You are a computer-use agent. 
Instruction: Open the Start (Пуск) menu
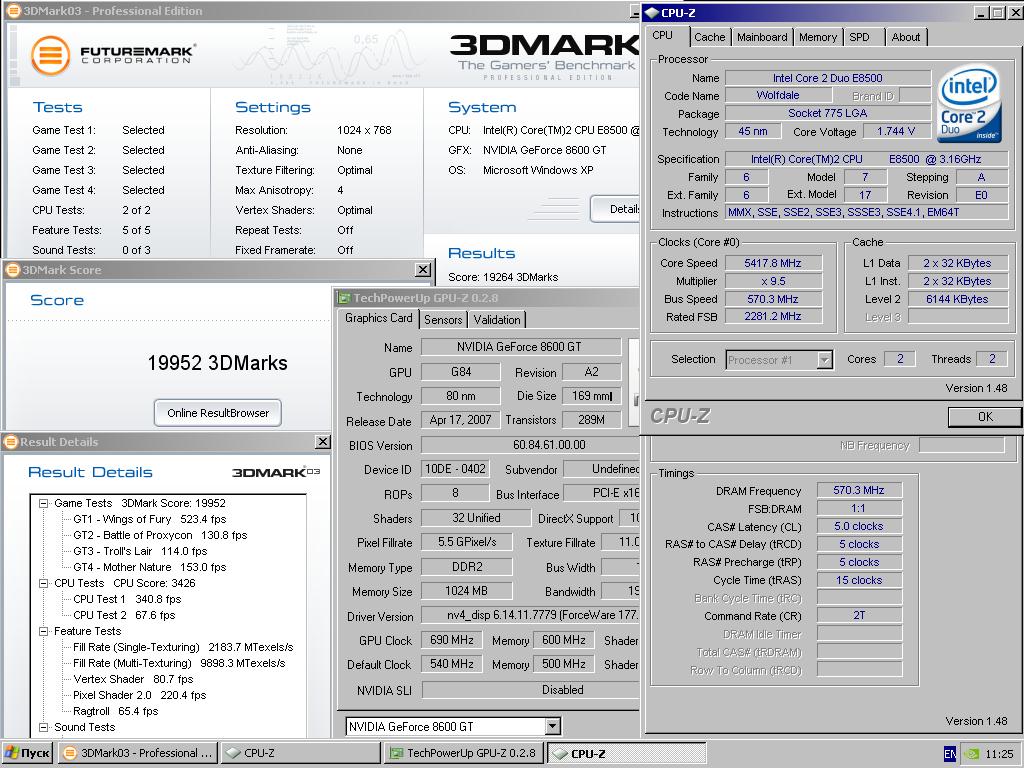coord(27,753)
